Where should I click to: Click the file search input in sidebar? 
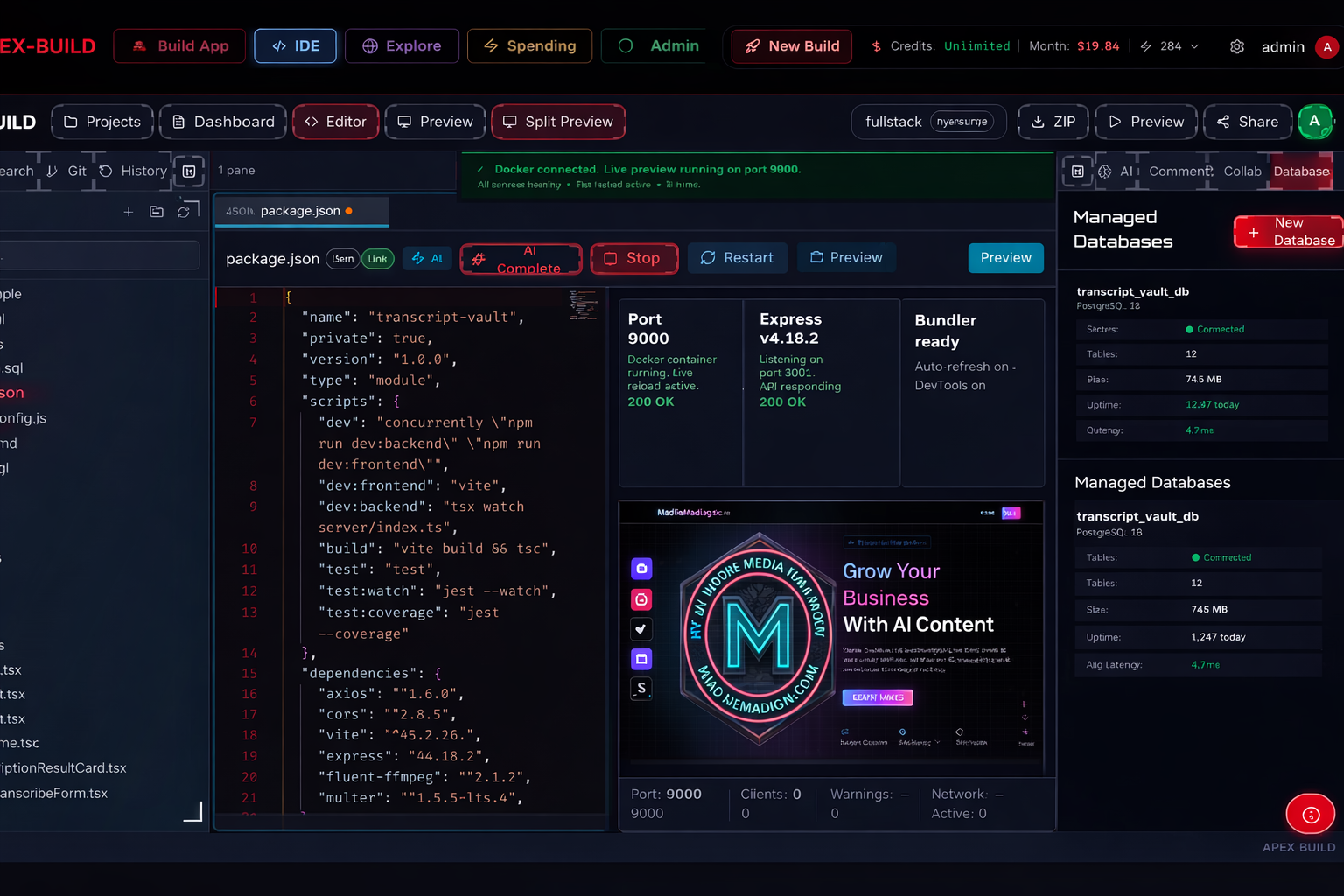(x=98, y=255)
